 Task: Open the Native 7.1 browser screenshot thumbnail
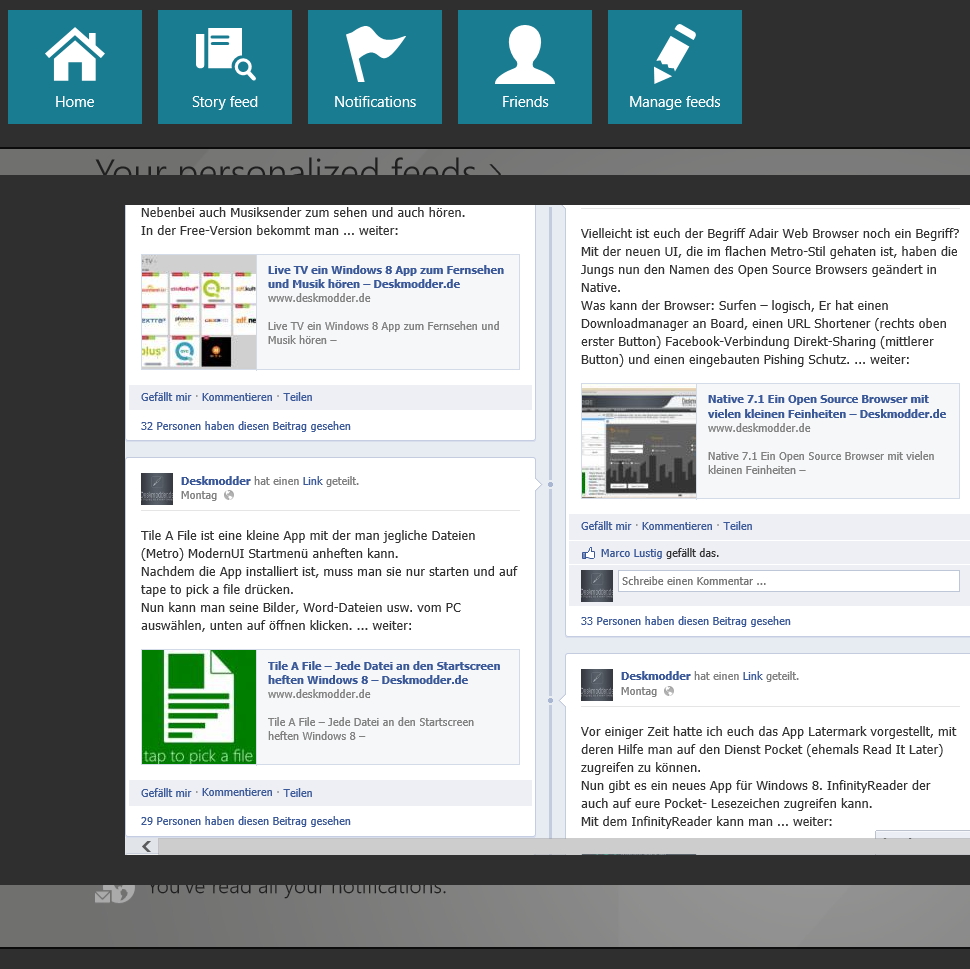point(639,441)
